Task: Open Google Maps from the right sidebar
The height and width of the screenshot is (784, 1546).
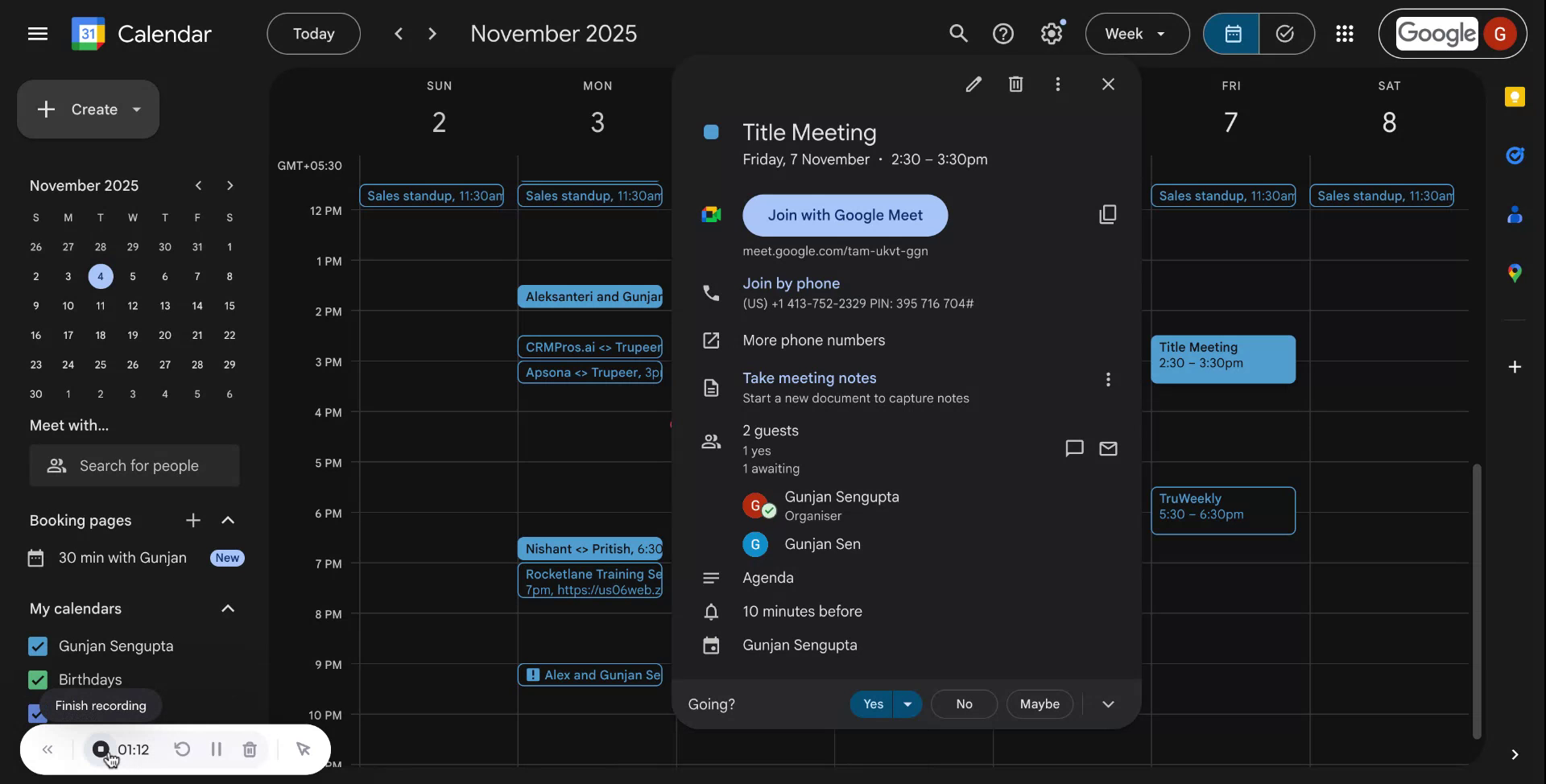Action: 1515,273
